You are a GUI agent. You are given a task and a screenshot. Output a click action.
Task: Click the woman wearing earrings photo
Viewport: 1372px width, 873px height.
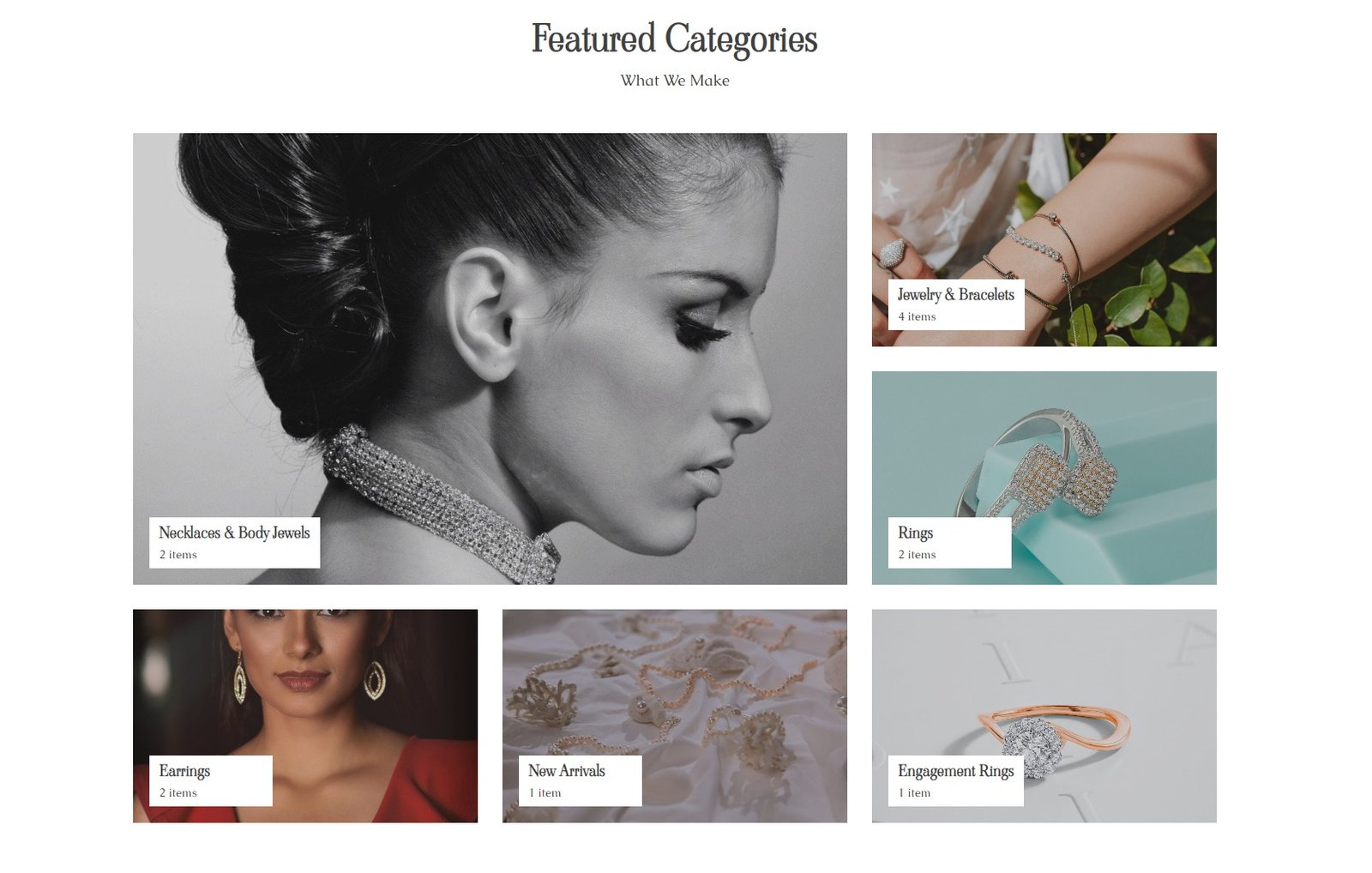coord(305,716)
